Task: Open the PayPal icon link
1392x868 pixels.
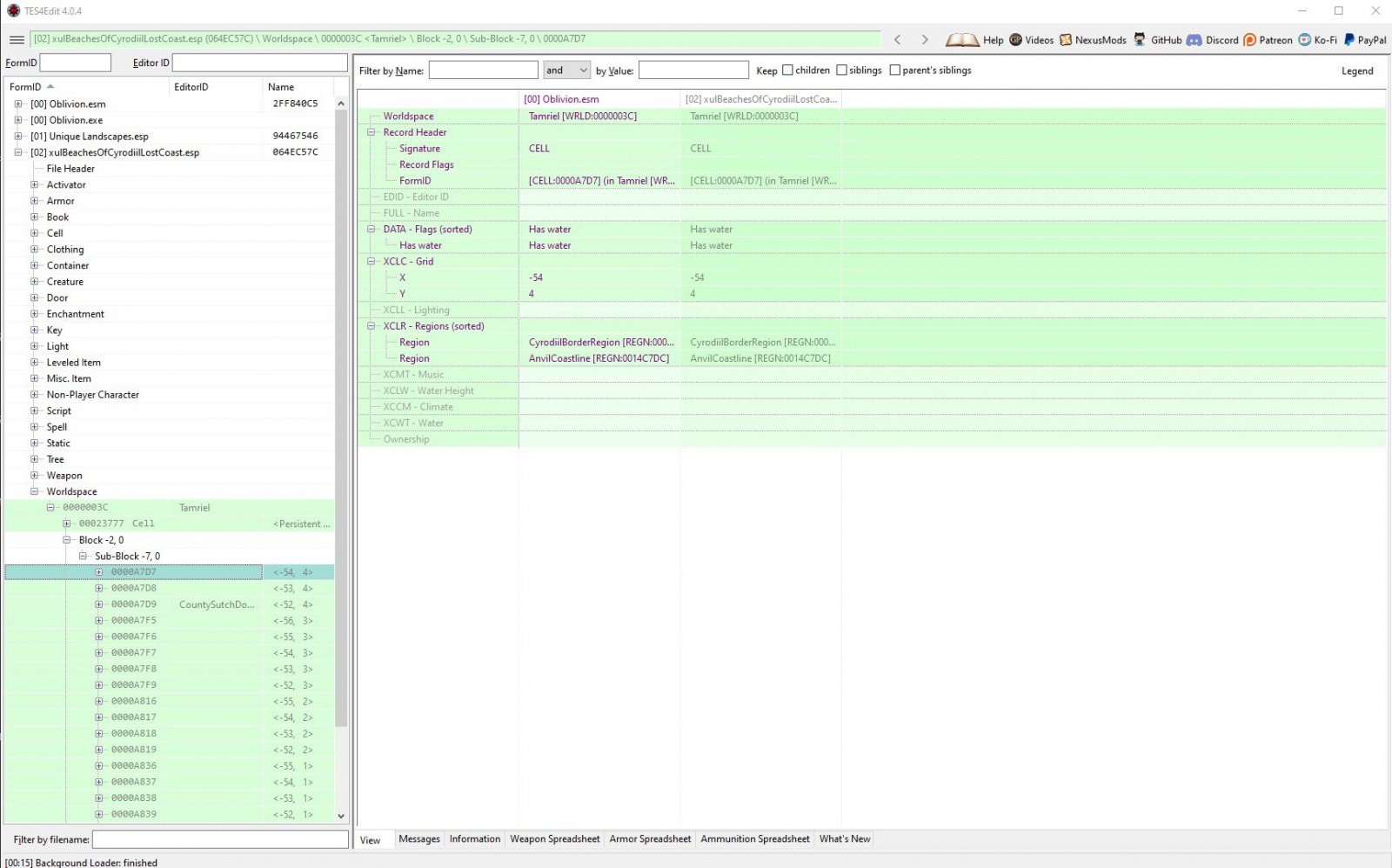Action: (x=1349, y=40)
